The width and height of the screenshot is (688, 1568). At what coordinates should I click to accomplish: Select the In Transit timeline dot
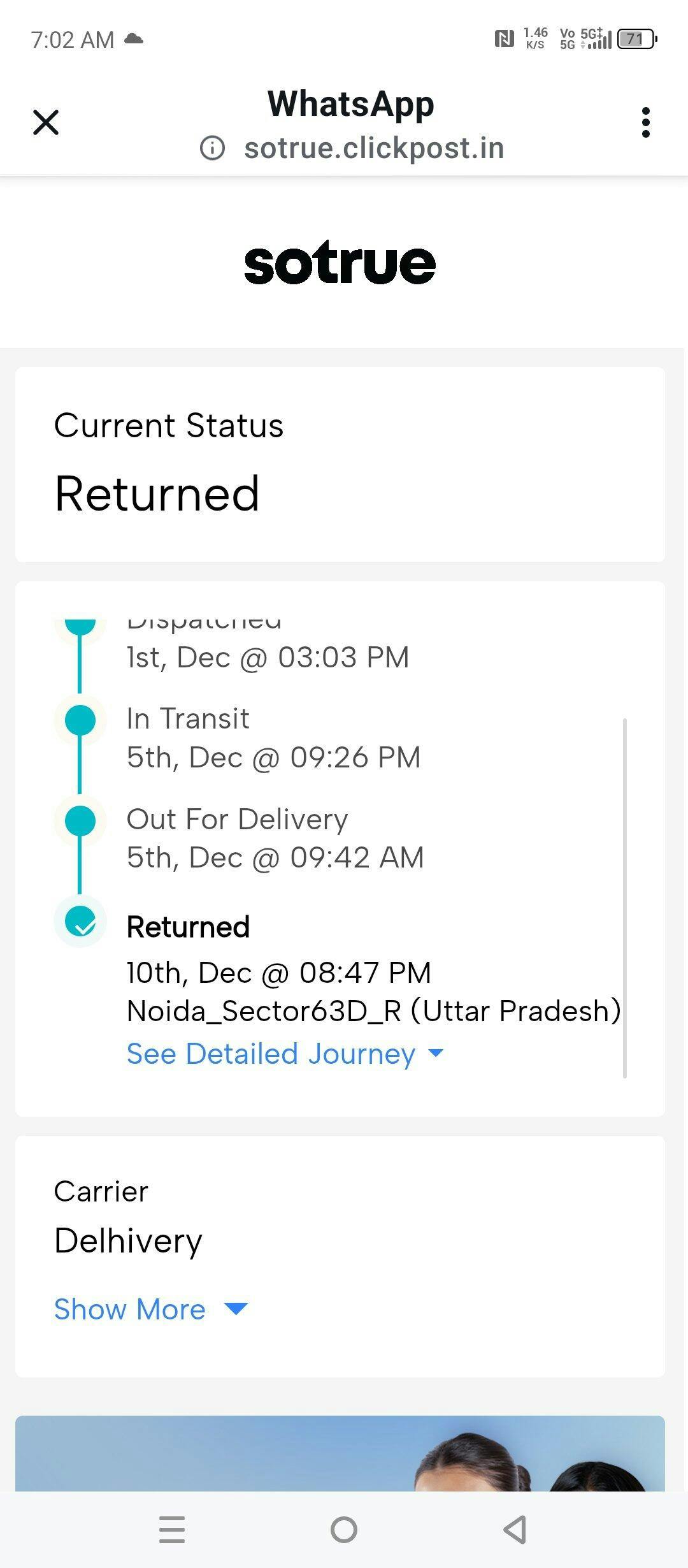coord(80,720)
